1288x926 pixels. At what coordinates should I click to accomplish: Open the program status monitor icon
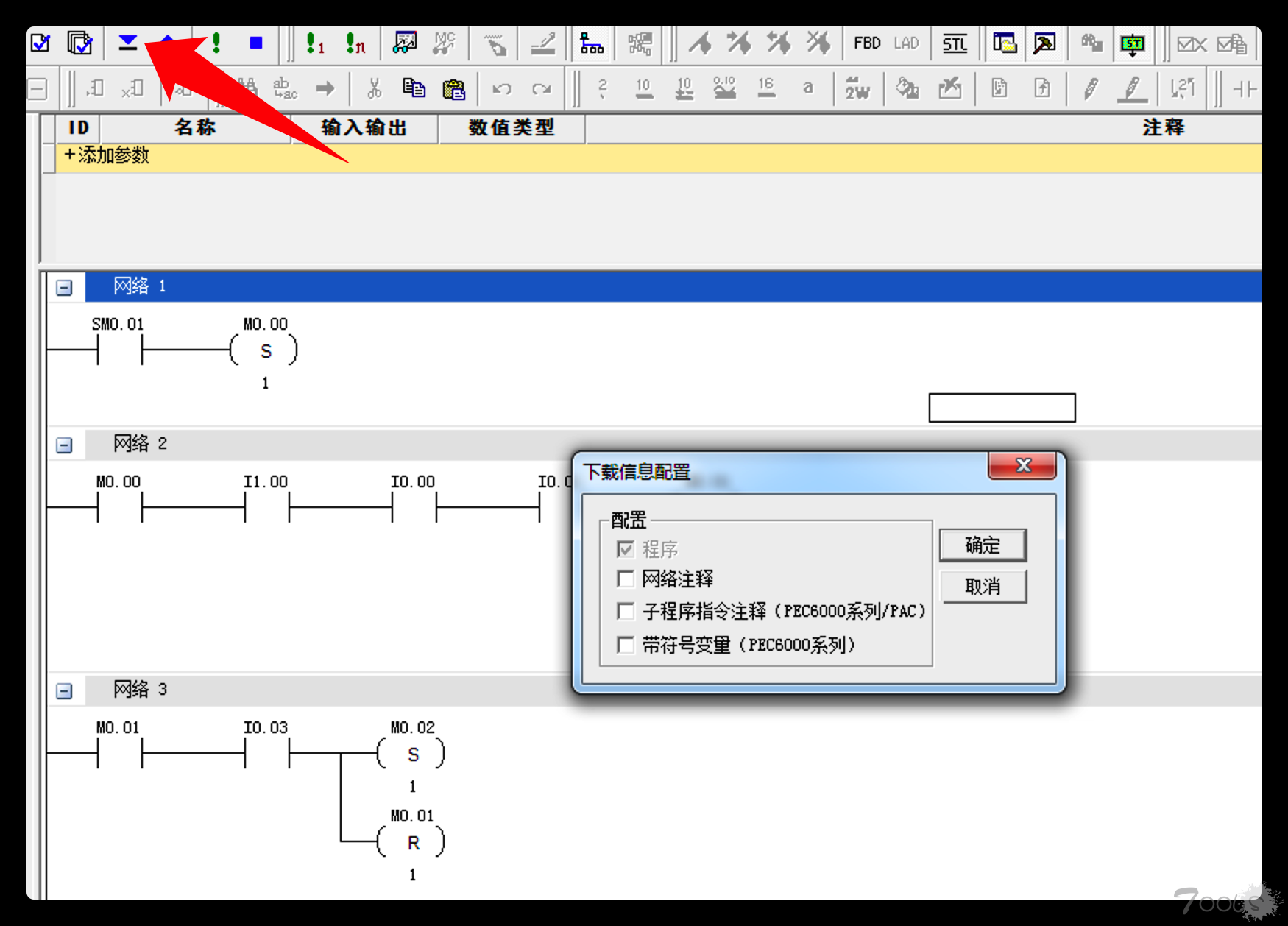[405, 43]
